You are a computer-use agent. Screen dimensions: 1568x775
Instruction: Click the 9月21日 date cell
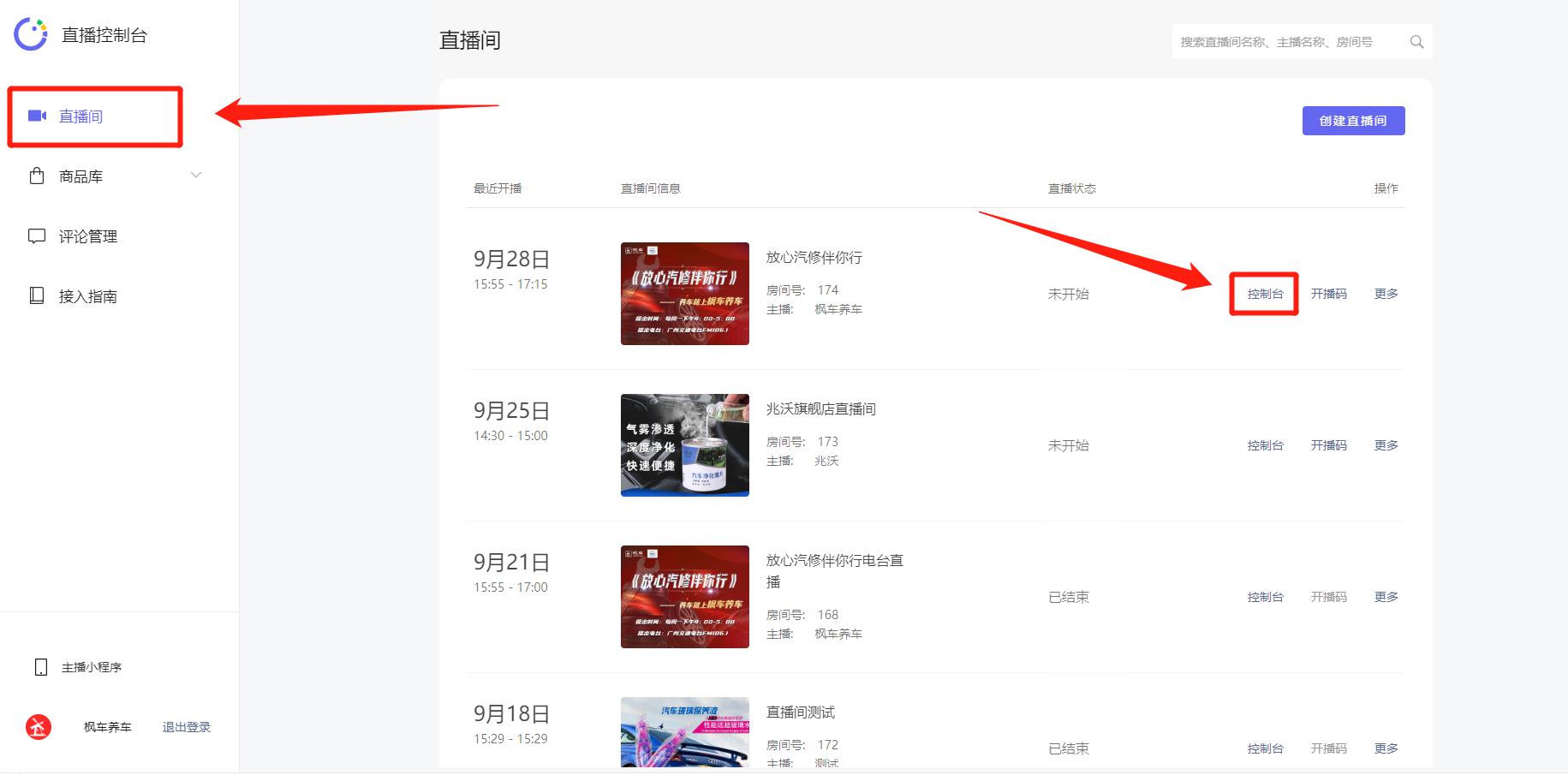coord(511,563)
